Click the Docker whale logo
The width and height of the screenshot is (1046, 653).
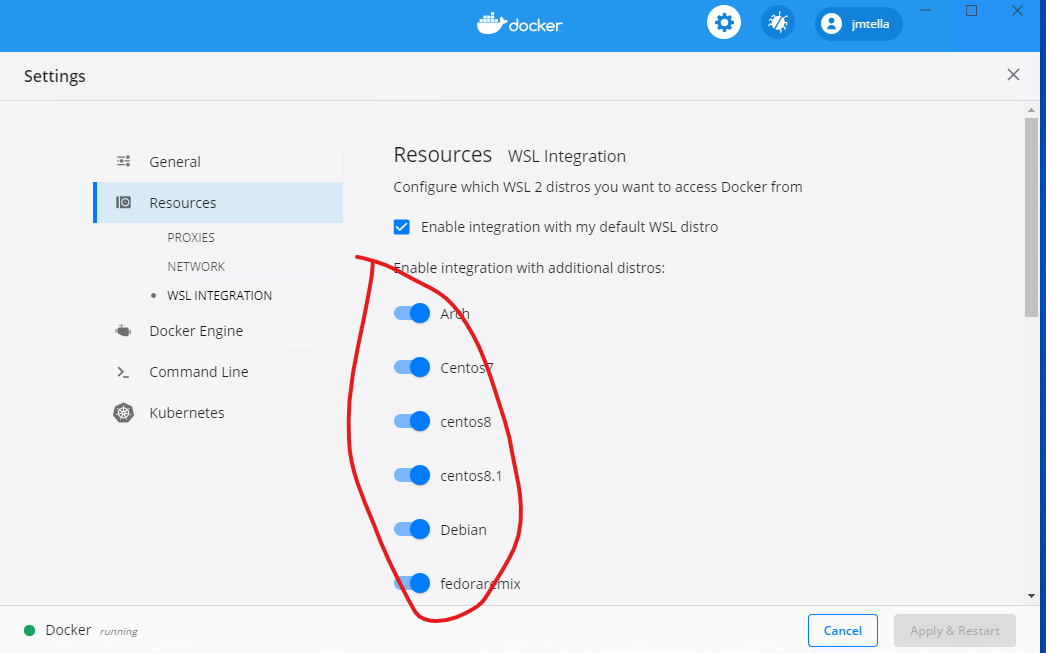(x=520, y=23)
